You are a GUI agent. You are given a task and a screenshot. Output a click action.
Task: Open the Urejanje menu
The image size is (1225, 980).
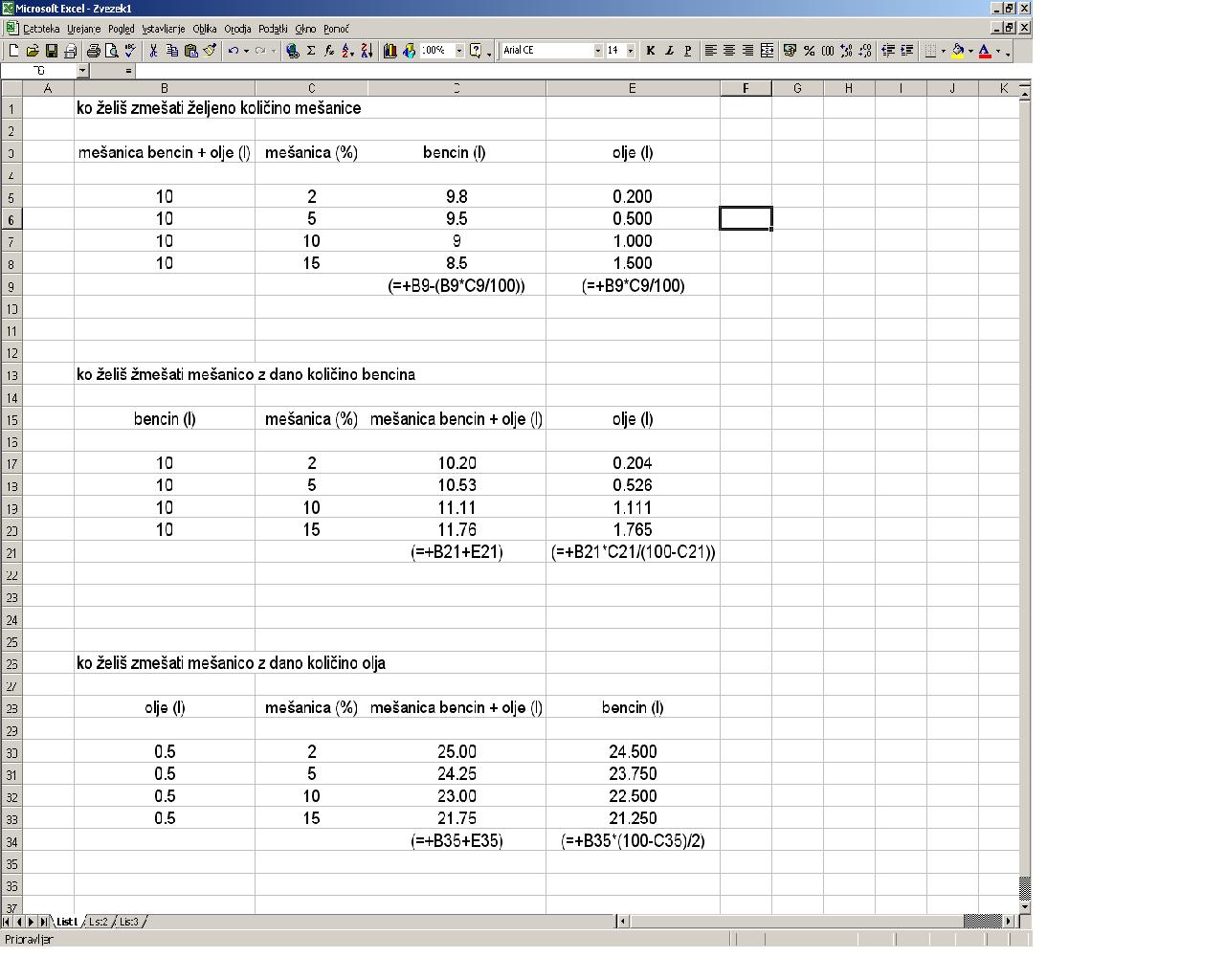coord(83,29)
